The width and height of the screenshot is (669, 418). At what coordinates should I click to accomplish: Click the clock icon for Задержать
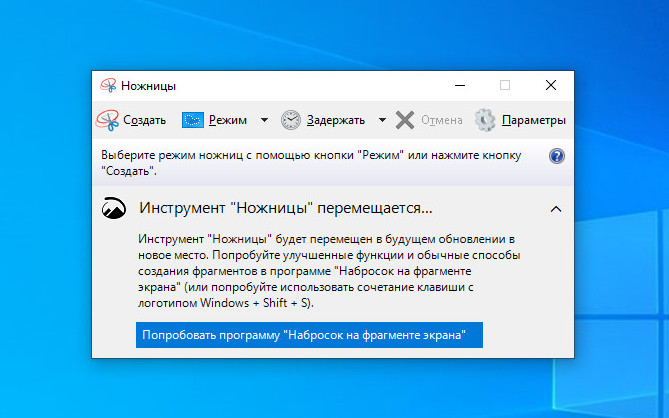click(291, 120)
